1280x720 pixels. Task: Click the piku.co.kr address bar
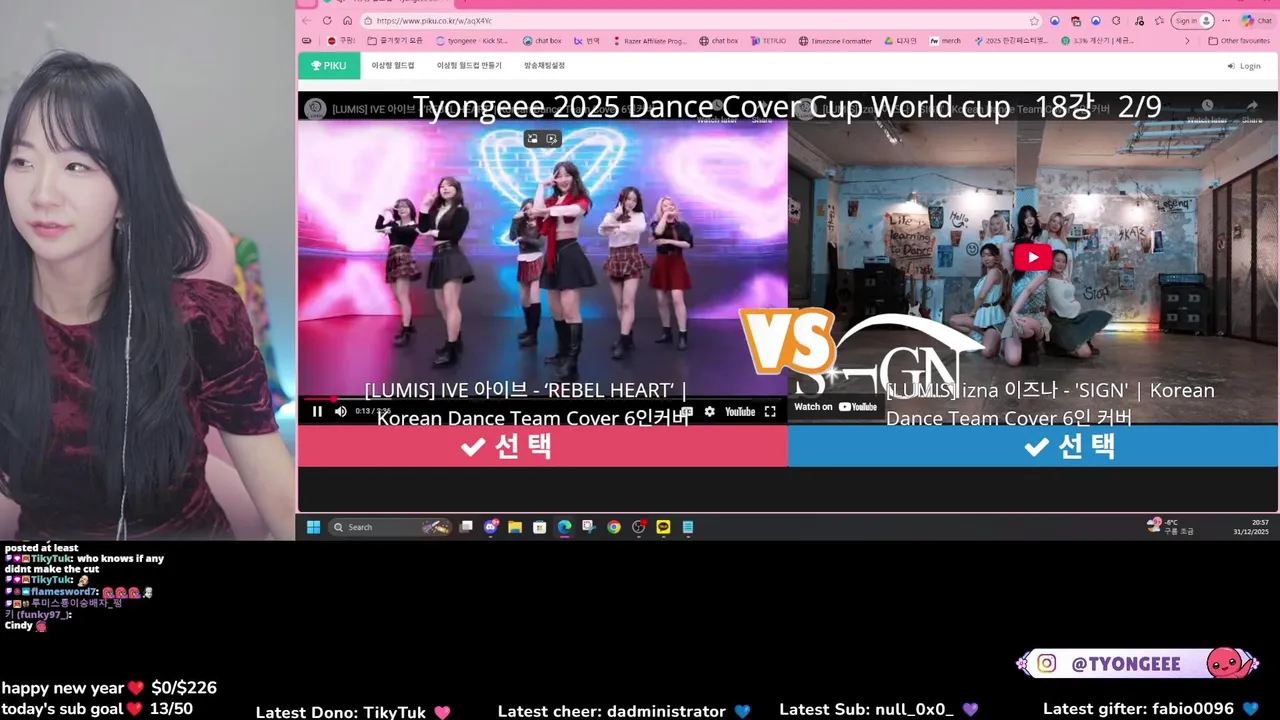tap(700, 20)
